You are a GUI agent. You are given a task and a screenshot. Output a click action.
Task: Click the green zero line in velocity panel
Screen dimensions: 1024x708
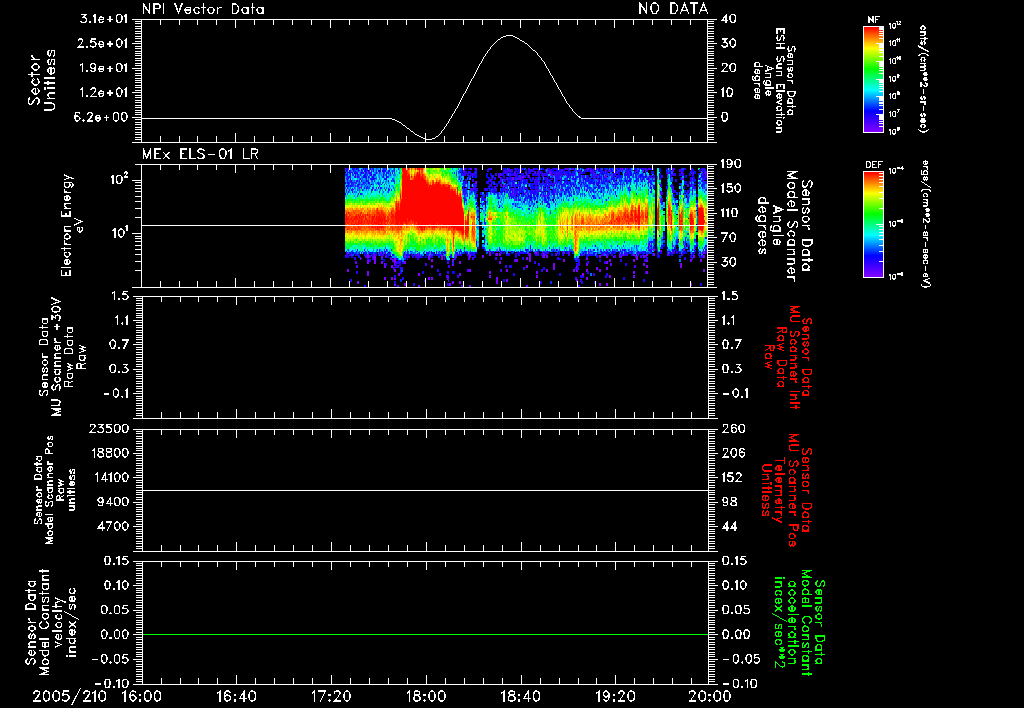tap(425, 634)
